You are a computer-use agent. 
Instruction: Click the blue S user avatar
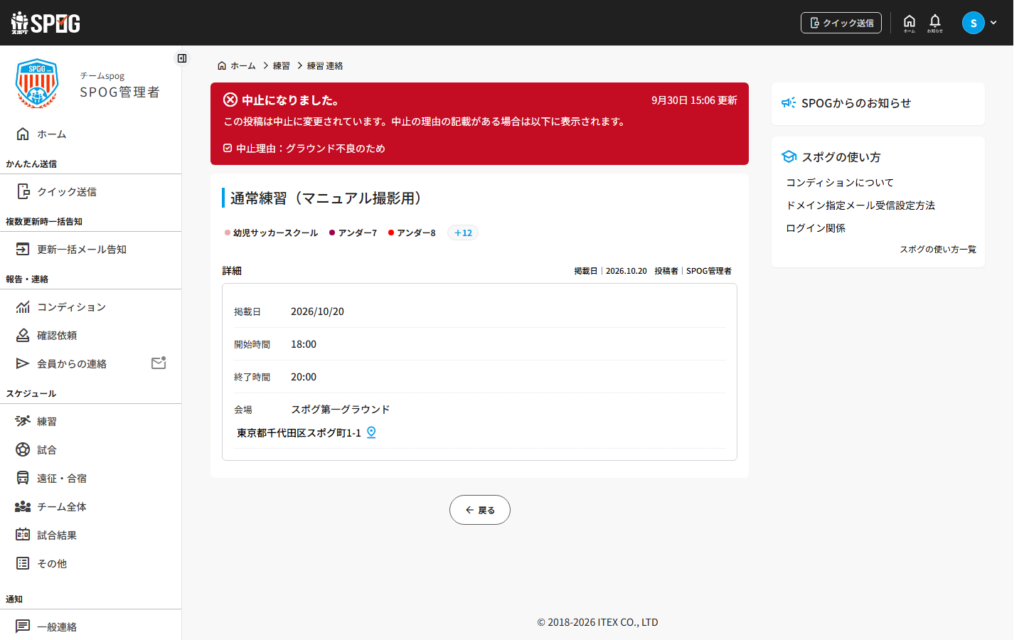[x=972, y=23]
